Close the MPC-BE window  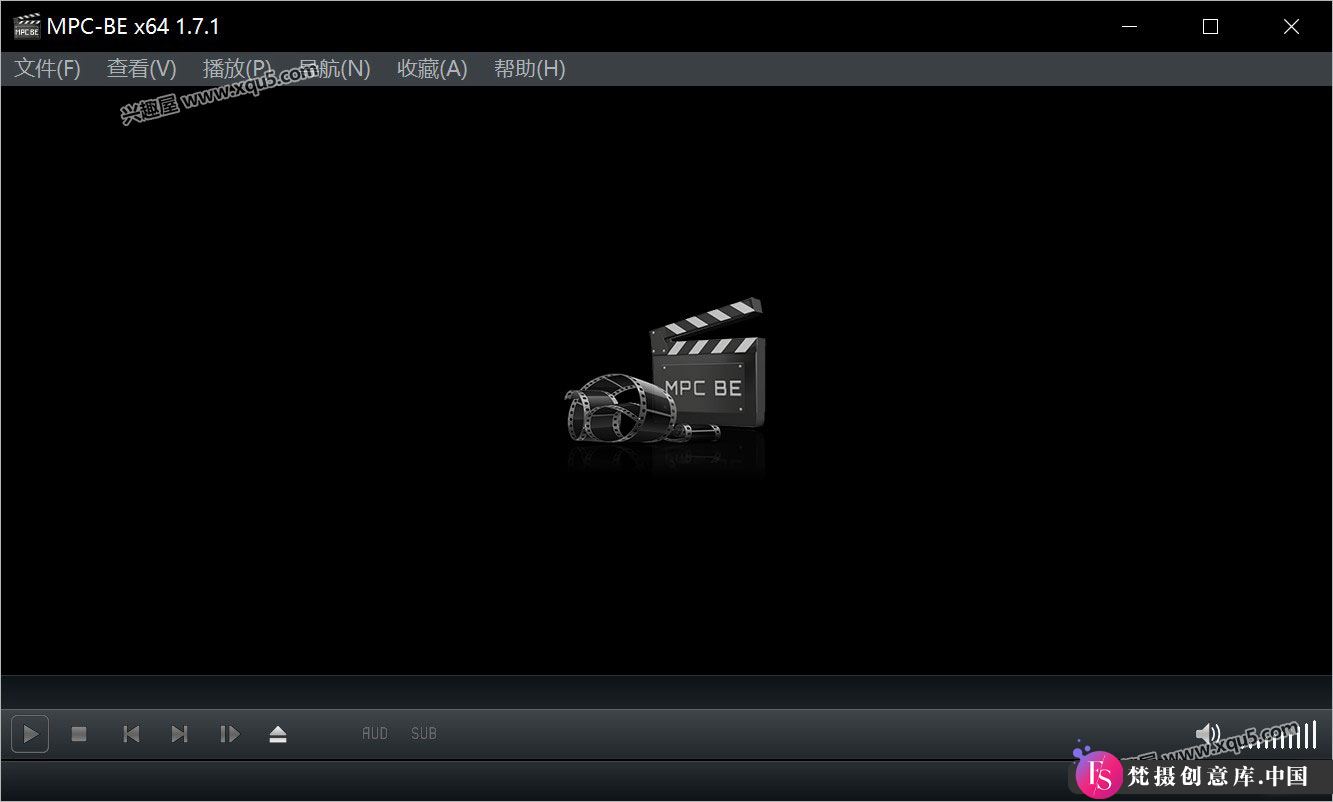point(1291,27)
